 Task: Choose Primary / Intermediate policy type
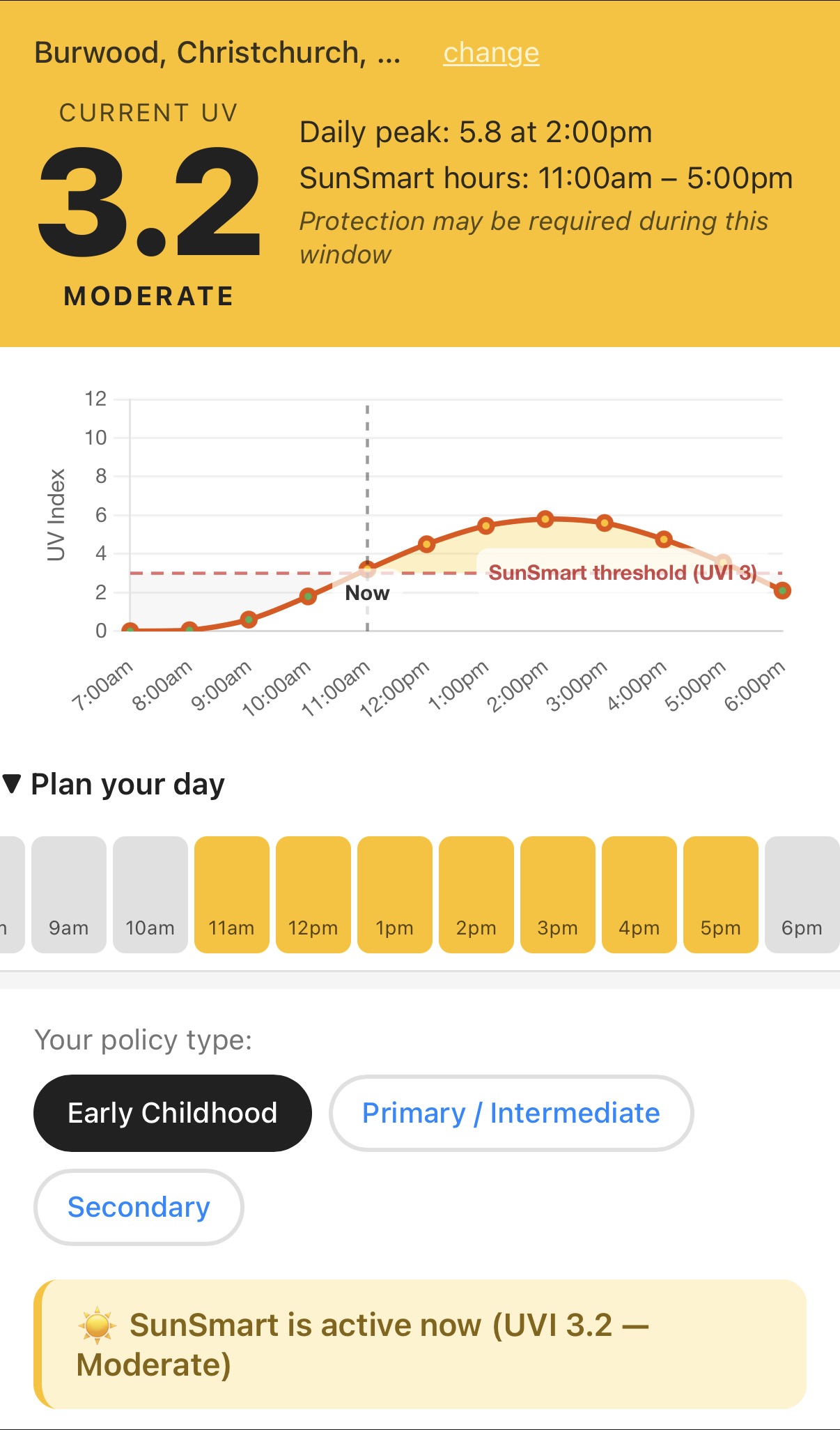(511, 1113)
